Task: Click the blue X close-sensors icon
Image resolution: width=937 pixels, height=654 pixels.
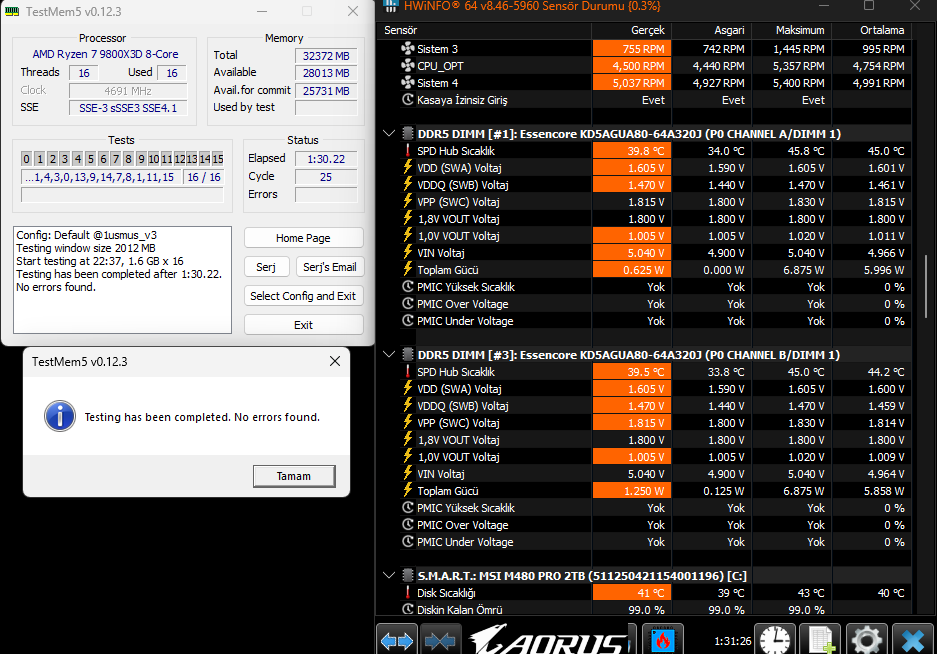Action: (x=912, y=641)
